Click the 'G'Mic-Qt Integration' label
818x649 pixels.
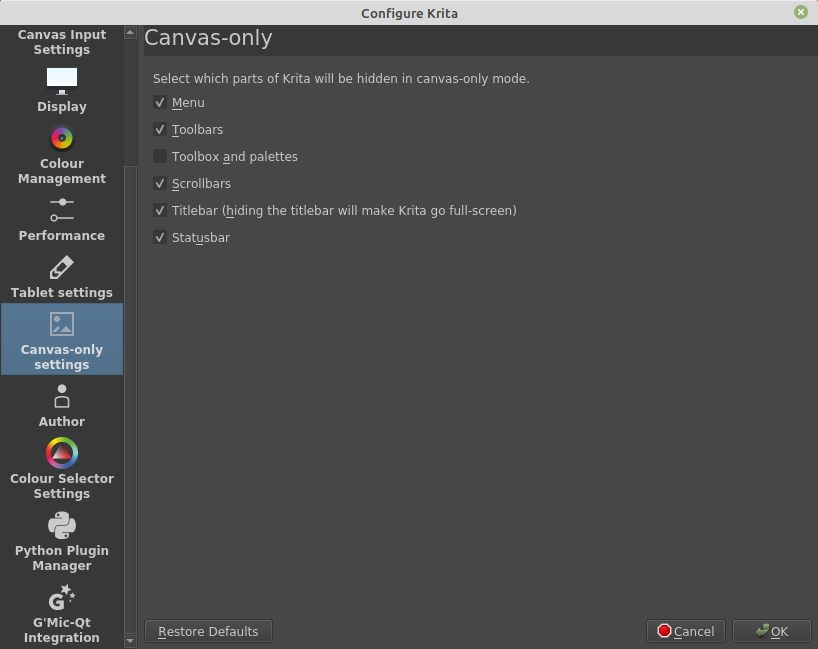[x=62, y=630]
